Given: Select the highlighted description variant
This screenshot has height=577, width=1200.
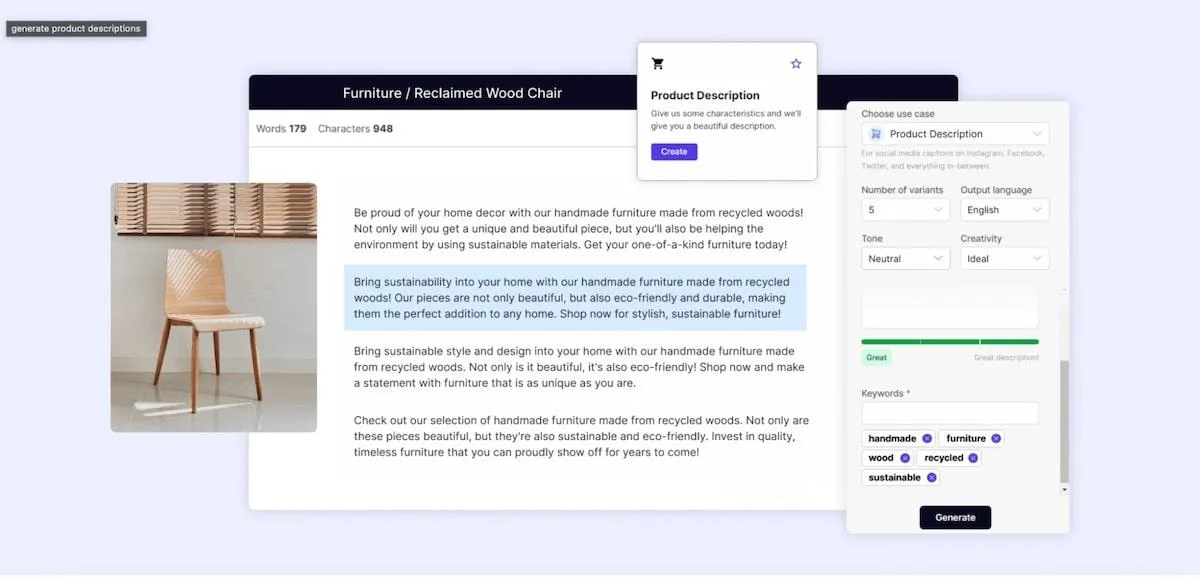Looking at the screenshot, I should [575, 298].
